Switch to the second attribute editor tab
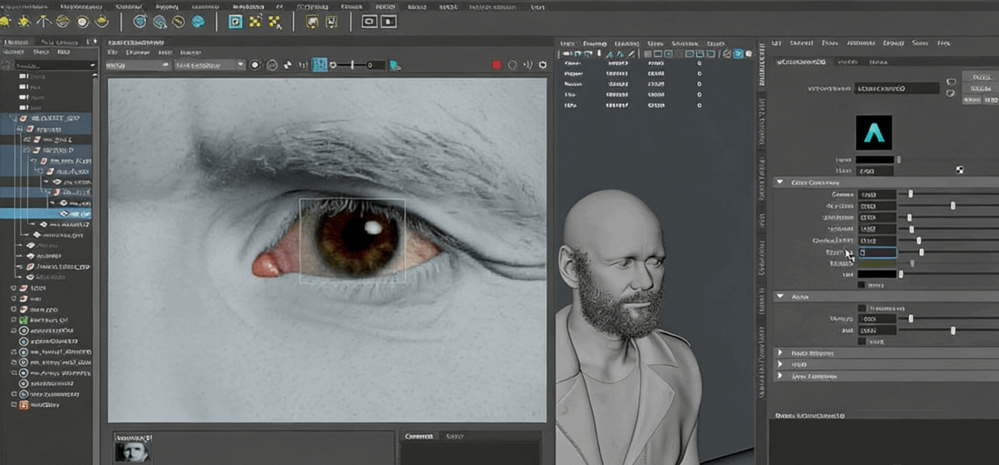 (x=846, y=62)
